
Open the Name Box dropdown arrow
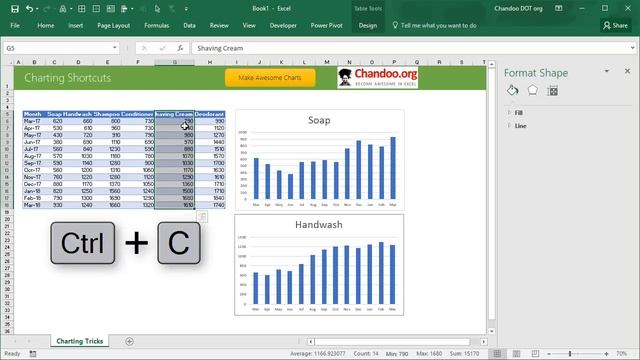pos(115,48)
